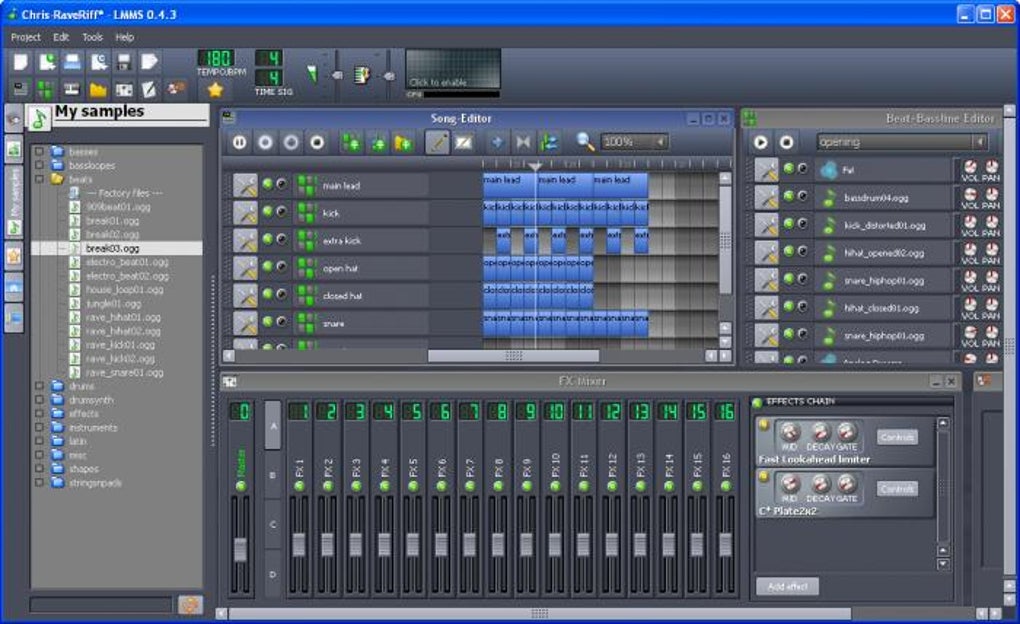Click the new project icon in the toolbar
This screenshot has height=624, width=1020.
tap(20, 62)
